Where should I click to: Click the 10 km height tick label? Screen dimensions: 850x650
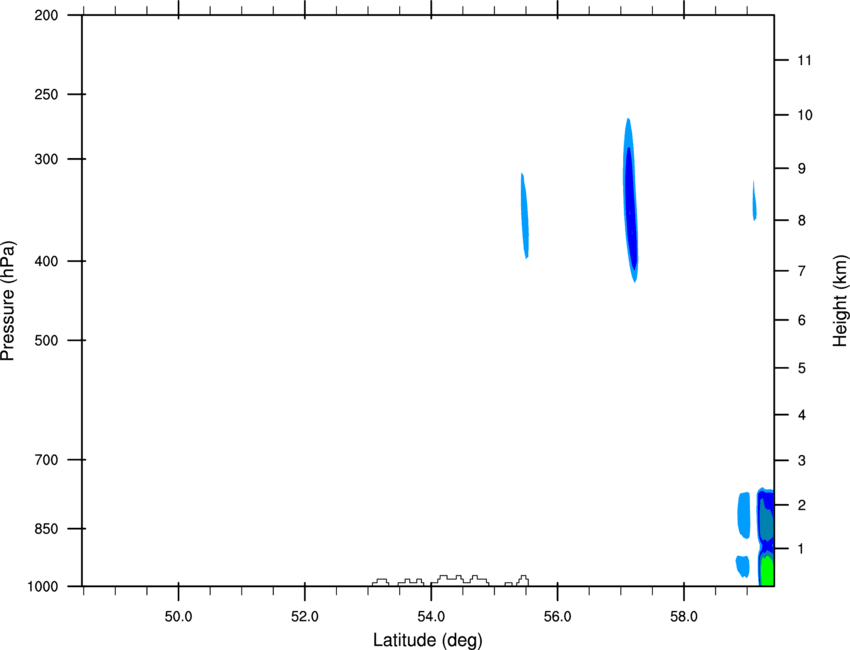coord(805,115)
